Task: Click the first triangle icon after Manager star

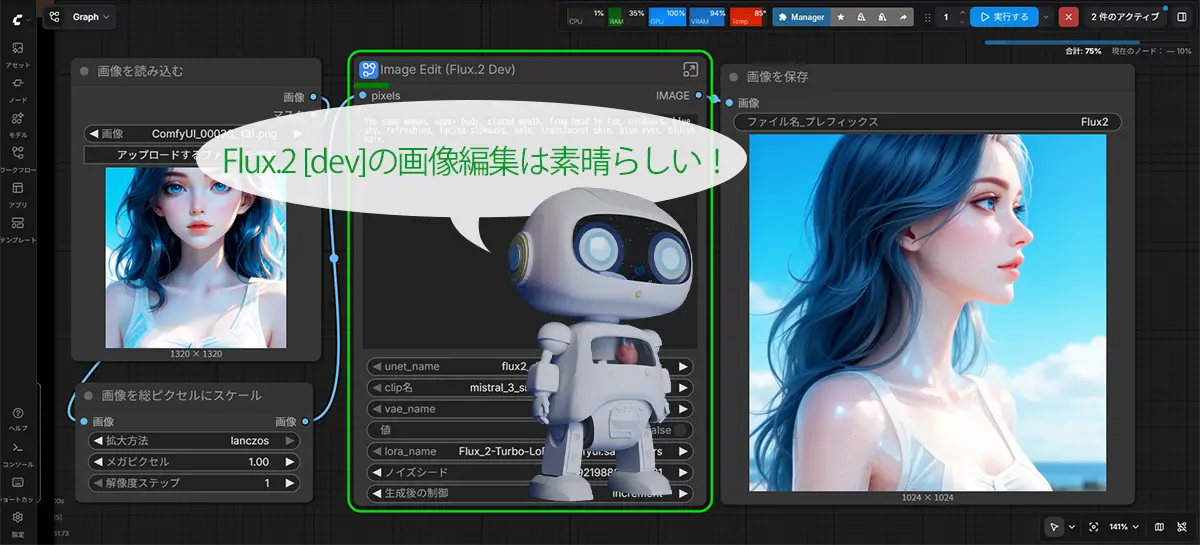Action: pyautogui.click(x=861, y=17)
